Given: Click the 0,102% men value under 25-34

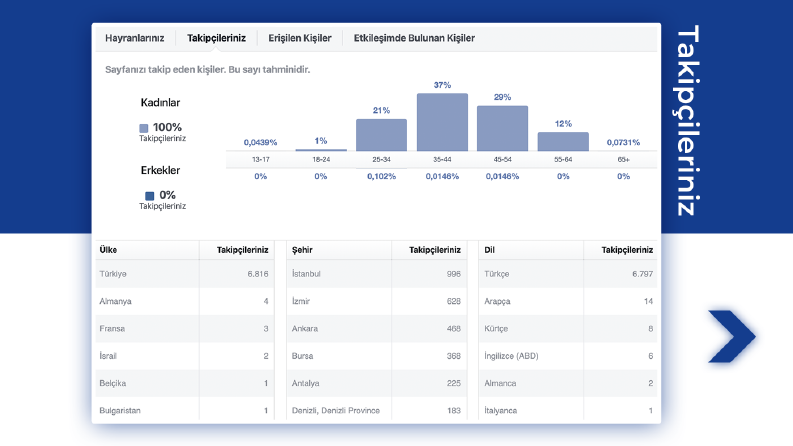Looking at the screenshot, I should (381, 176).
